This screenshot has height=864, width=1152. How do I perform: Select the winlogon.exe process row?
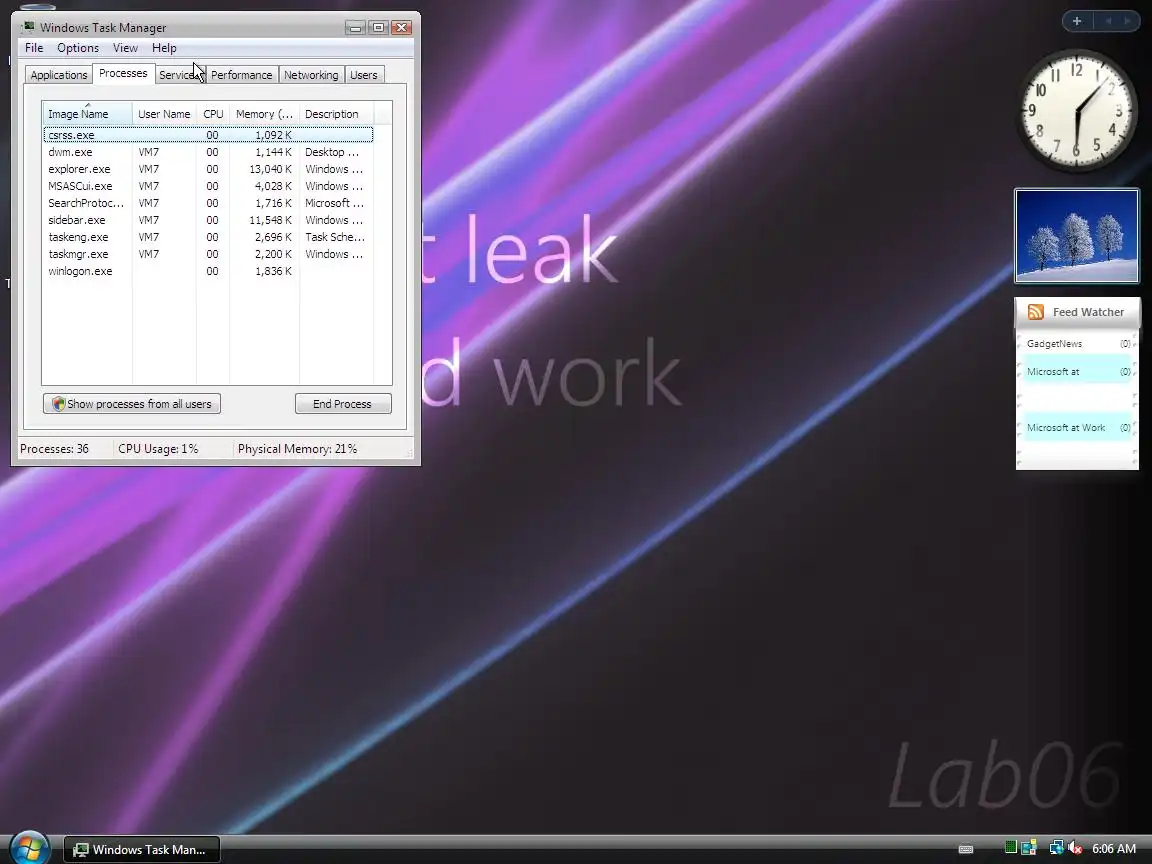(209, 270)
